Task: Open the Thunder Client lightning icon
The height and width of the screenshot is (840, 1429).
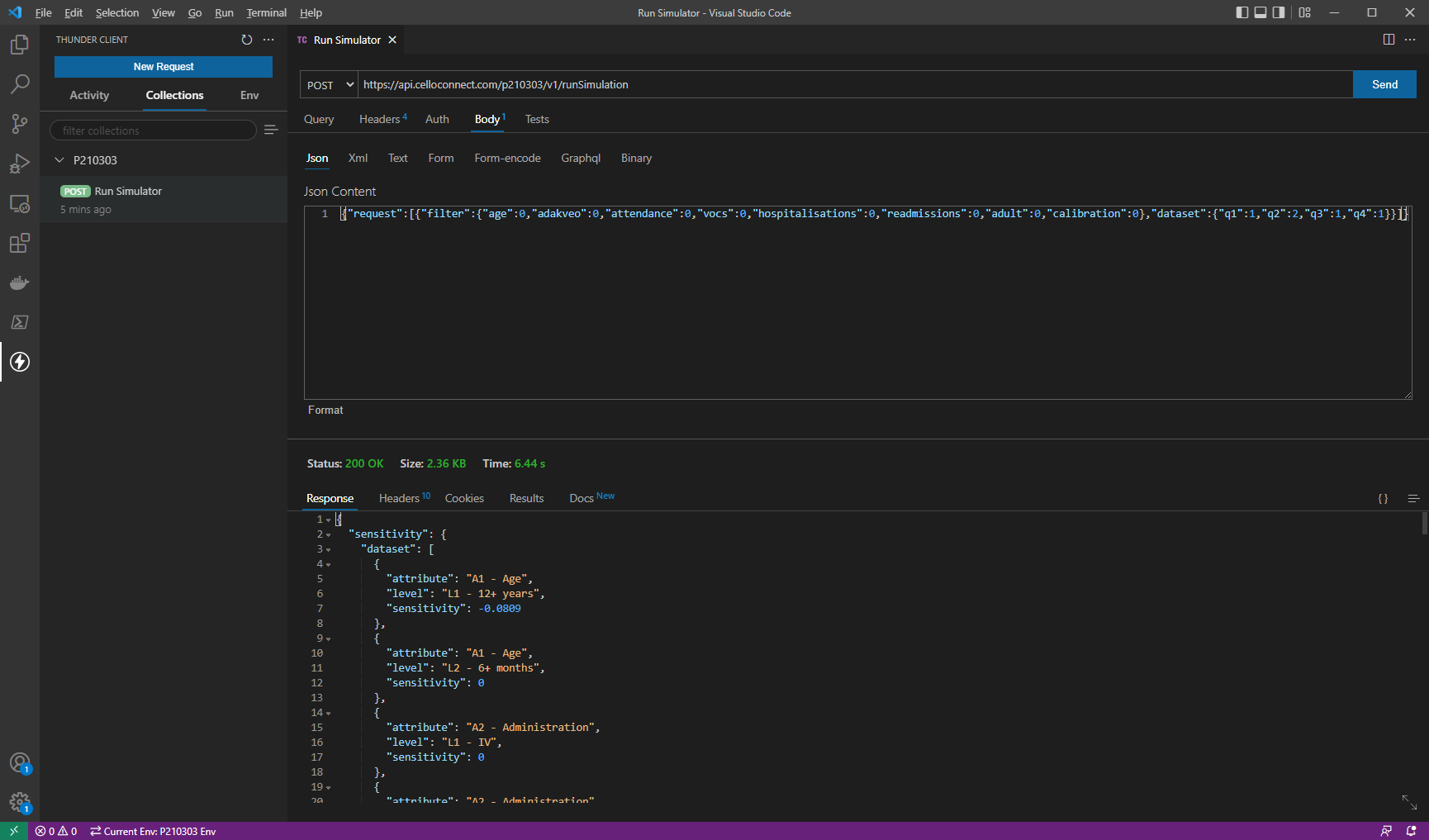Action: (20, 362)
